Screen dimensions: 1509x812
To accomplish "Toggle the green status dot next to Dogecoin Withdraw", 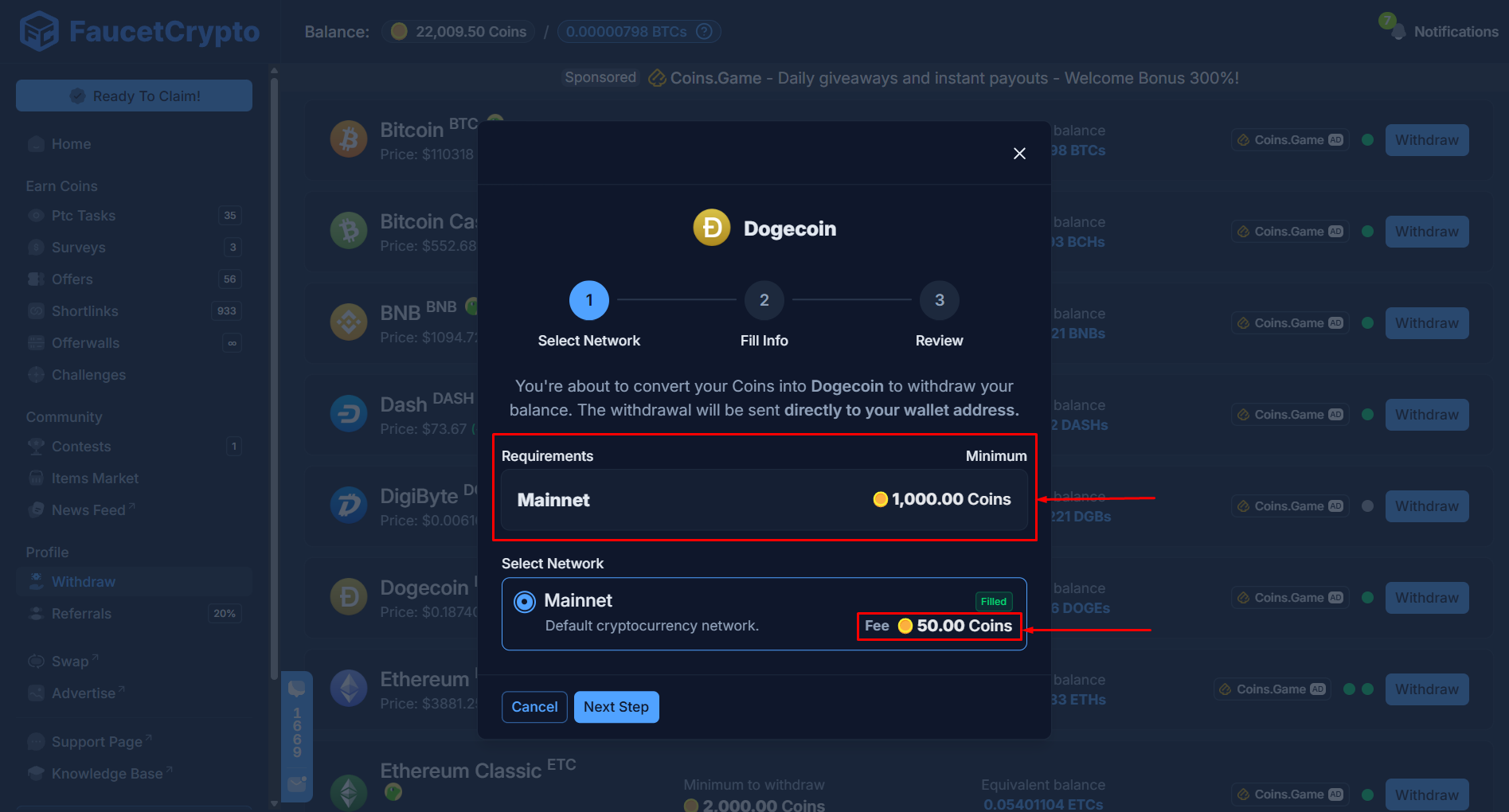I will tap(1367, 597).
